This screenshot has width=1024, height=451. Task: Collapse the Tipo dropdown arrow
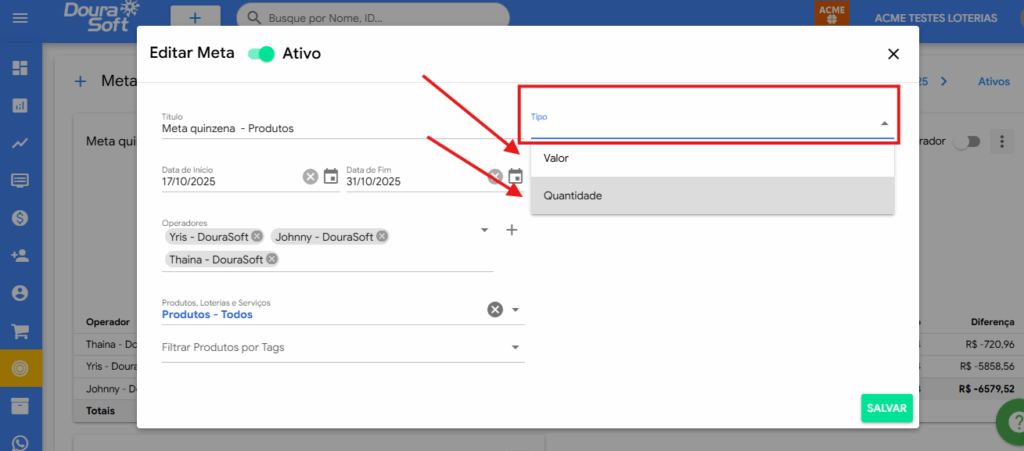(x=884, y=124)
